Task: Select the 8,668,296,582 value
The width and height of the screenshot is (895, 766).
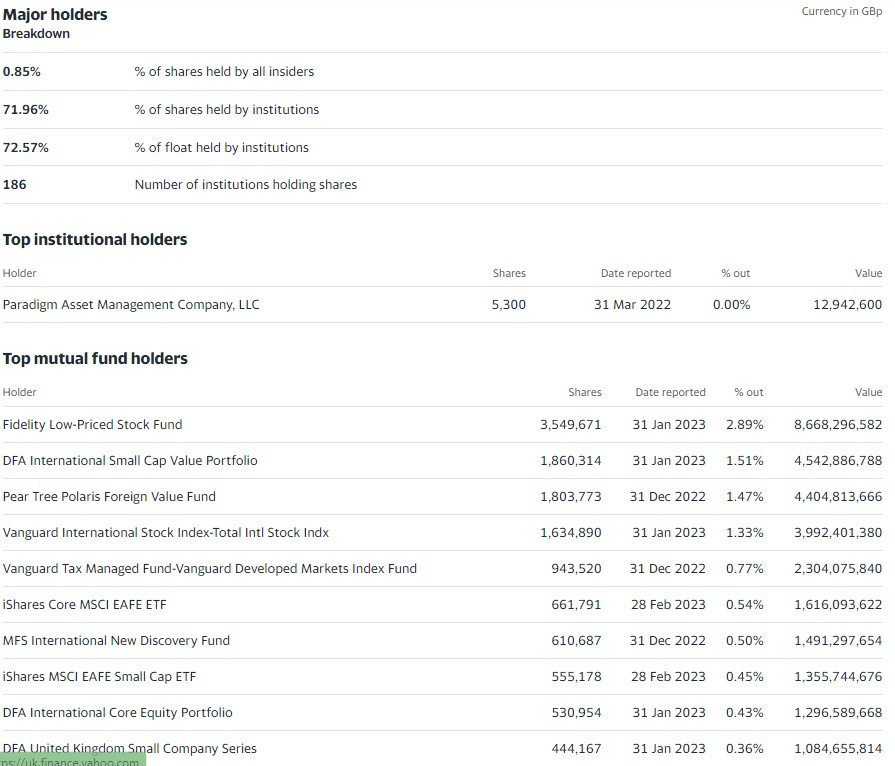Action: tap(838, 425)
